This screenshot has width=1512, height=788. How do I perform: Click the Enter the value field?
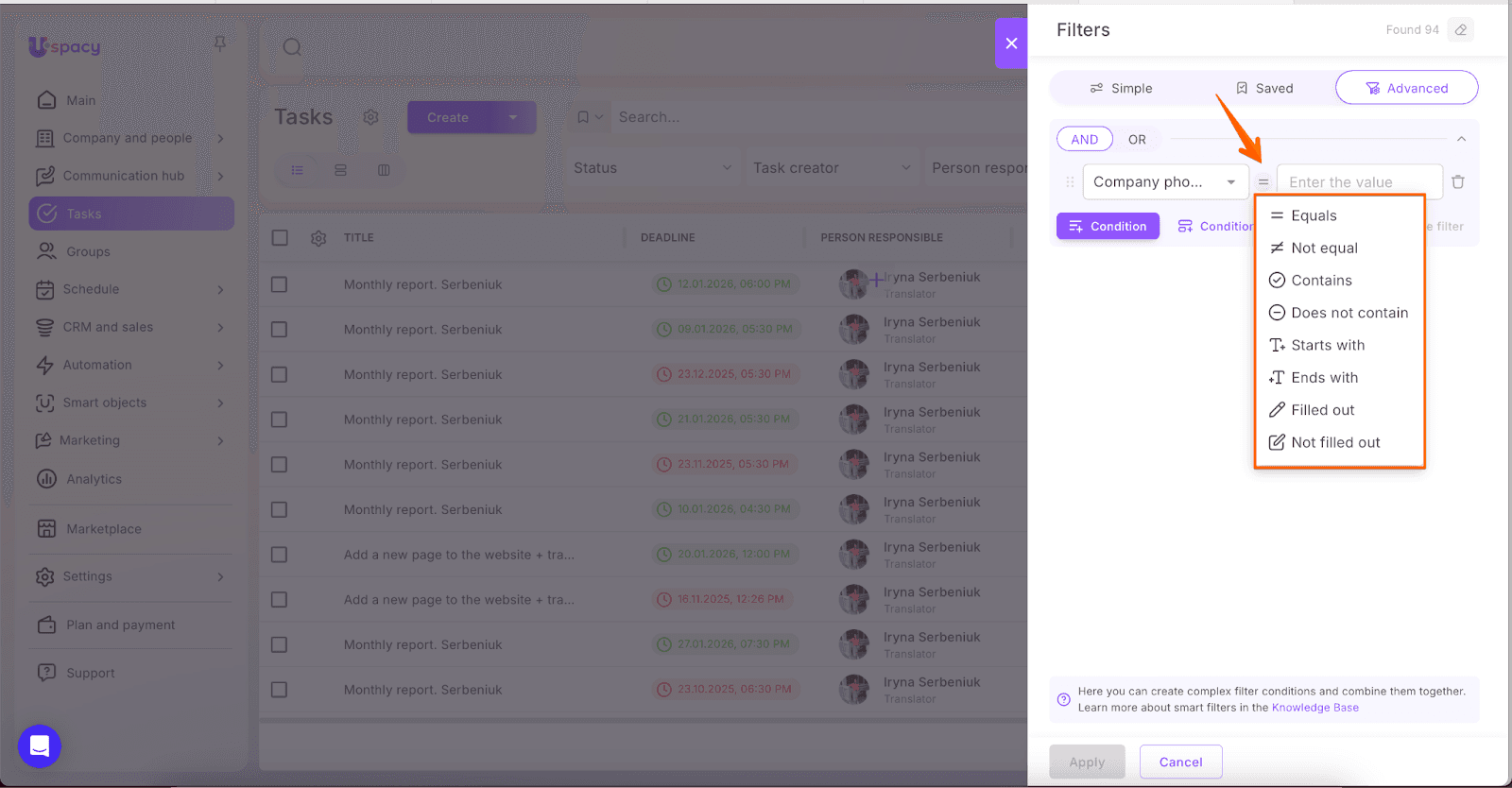click(x=1359, y=181)
